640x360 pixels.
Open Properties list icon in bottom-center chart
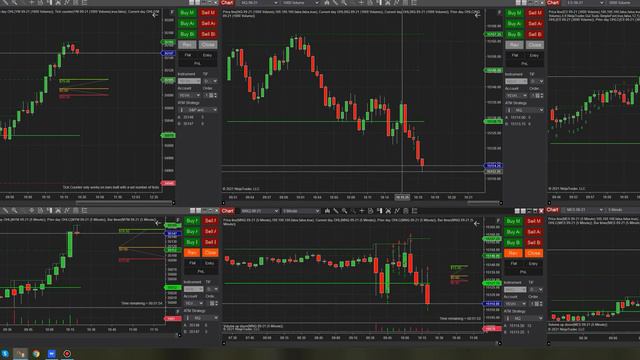(414, 211)
